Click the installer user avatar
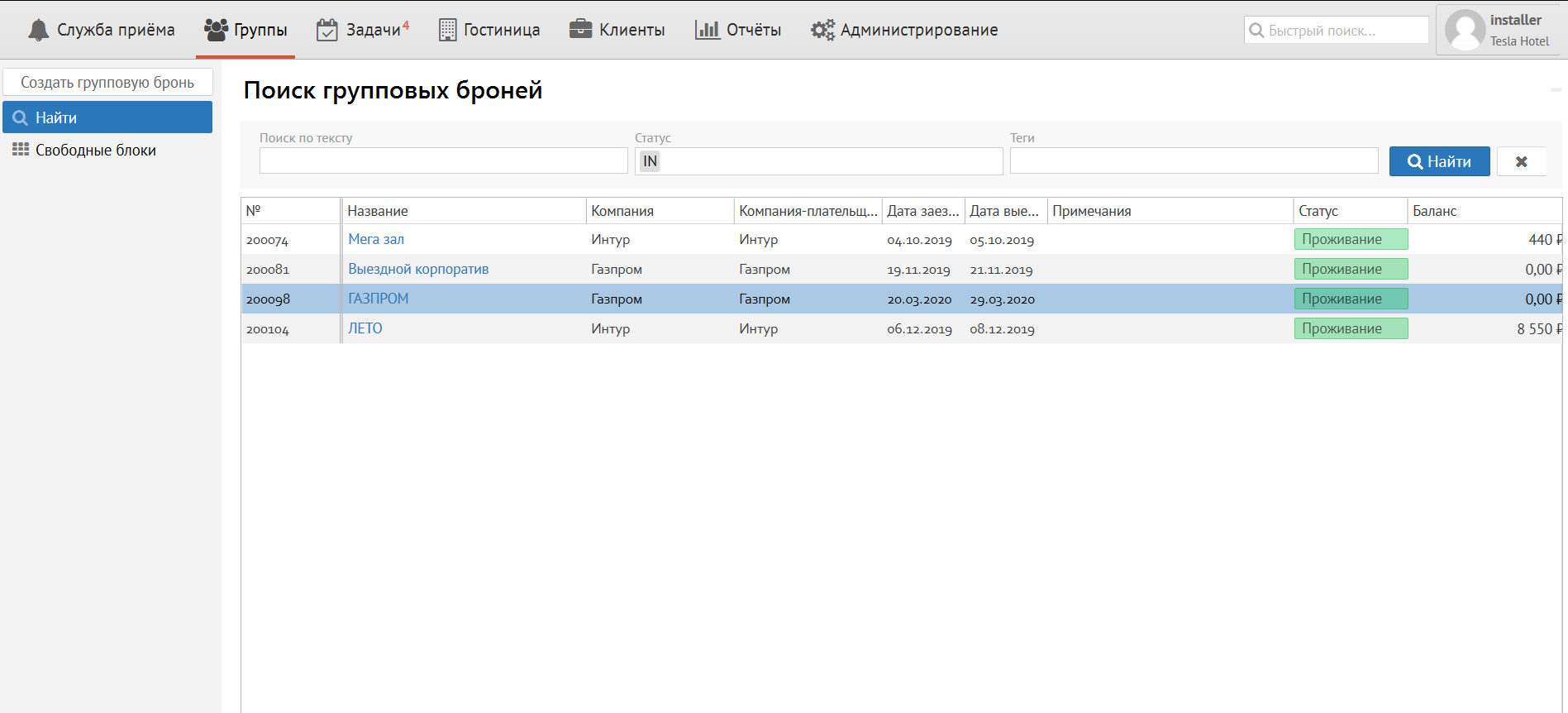Screen dimensions: 1568x713 [1465, 31]
